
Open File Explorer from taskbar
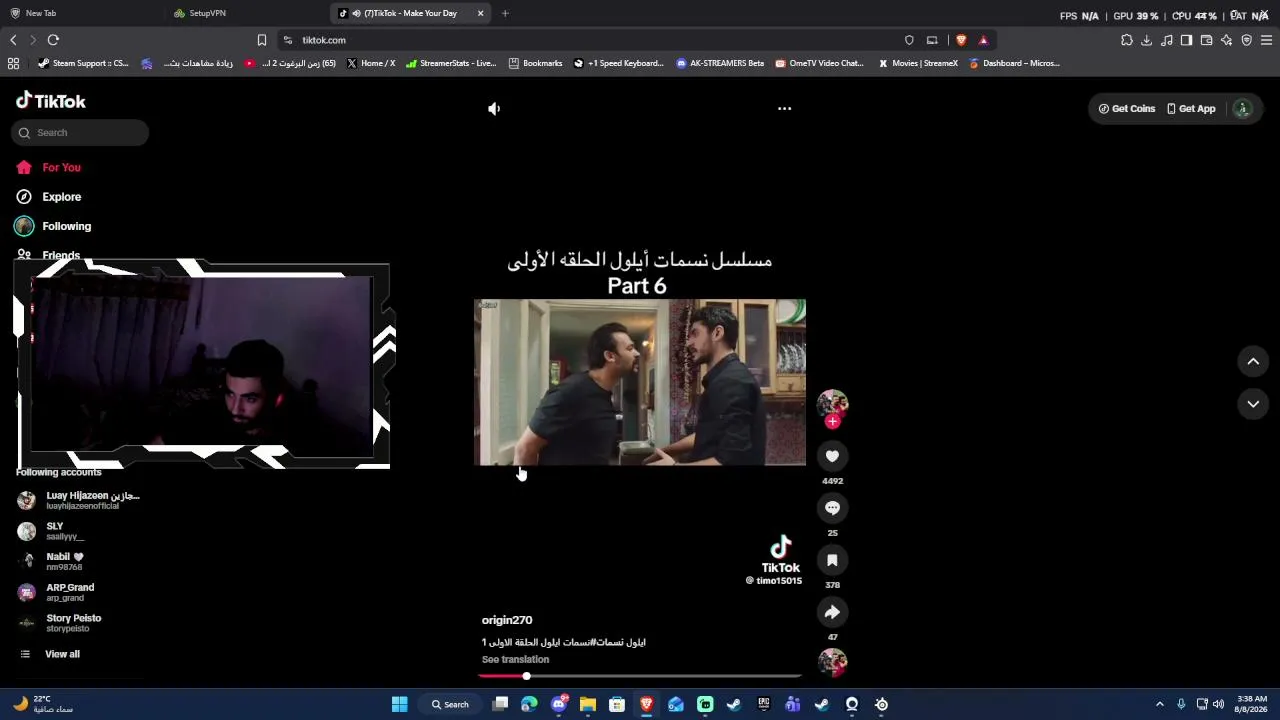tap(588, 704)
